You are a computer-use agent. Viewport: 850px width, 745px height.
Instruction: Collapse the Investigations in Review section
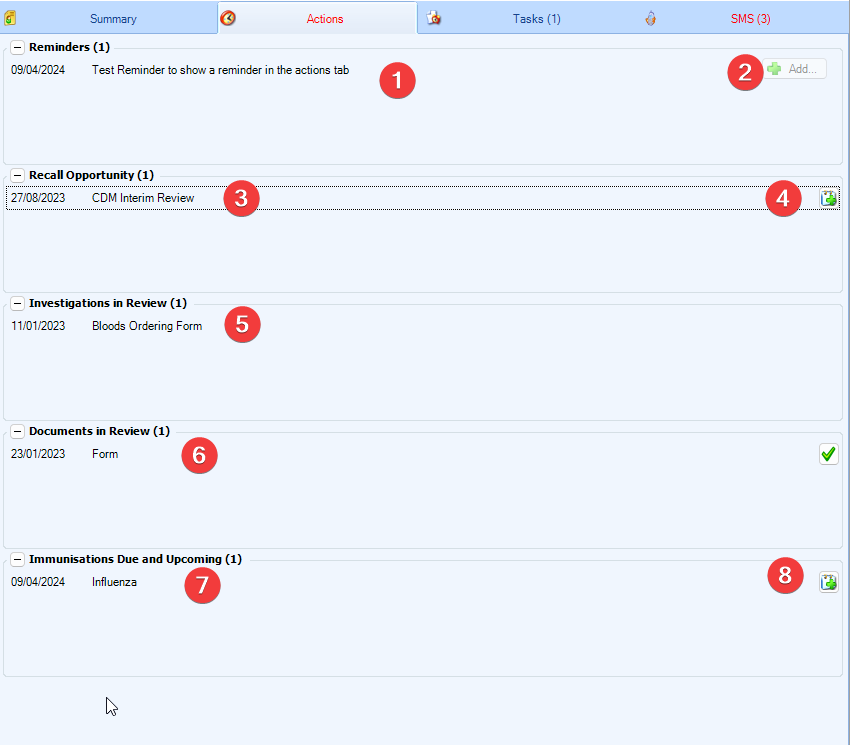point(17,303)
